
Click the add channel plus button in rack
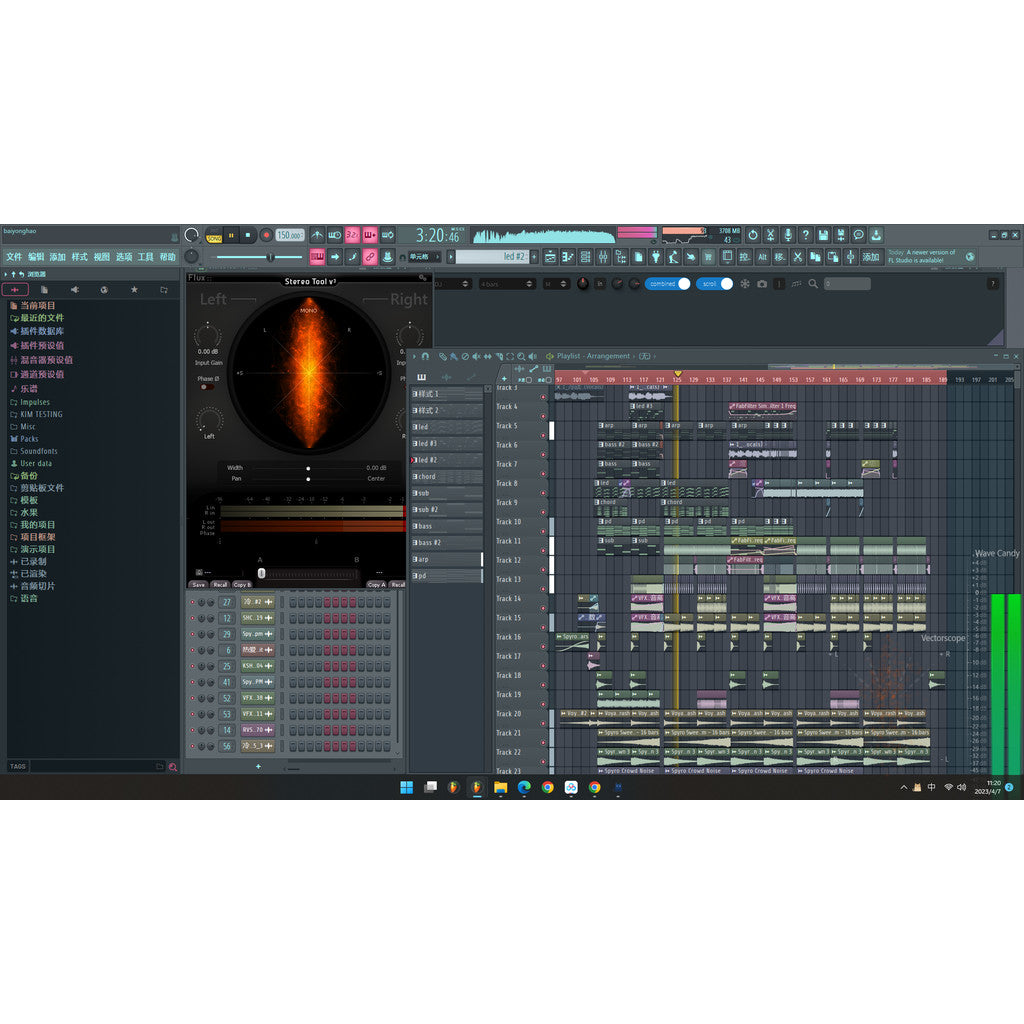tap(259, 766)
